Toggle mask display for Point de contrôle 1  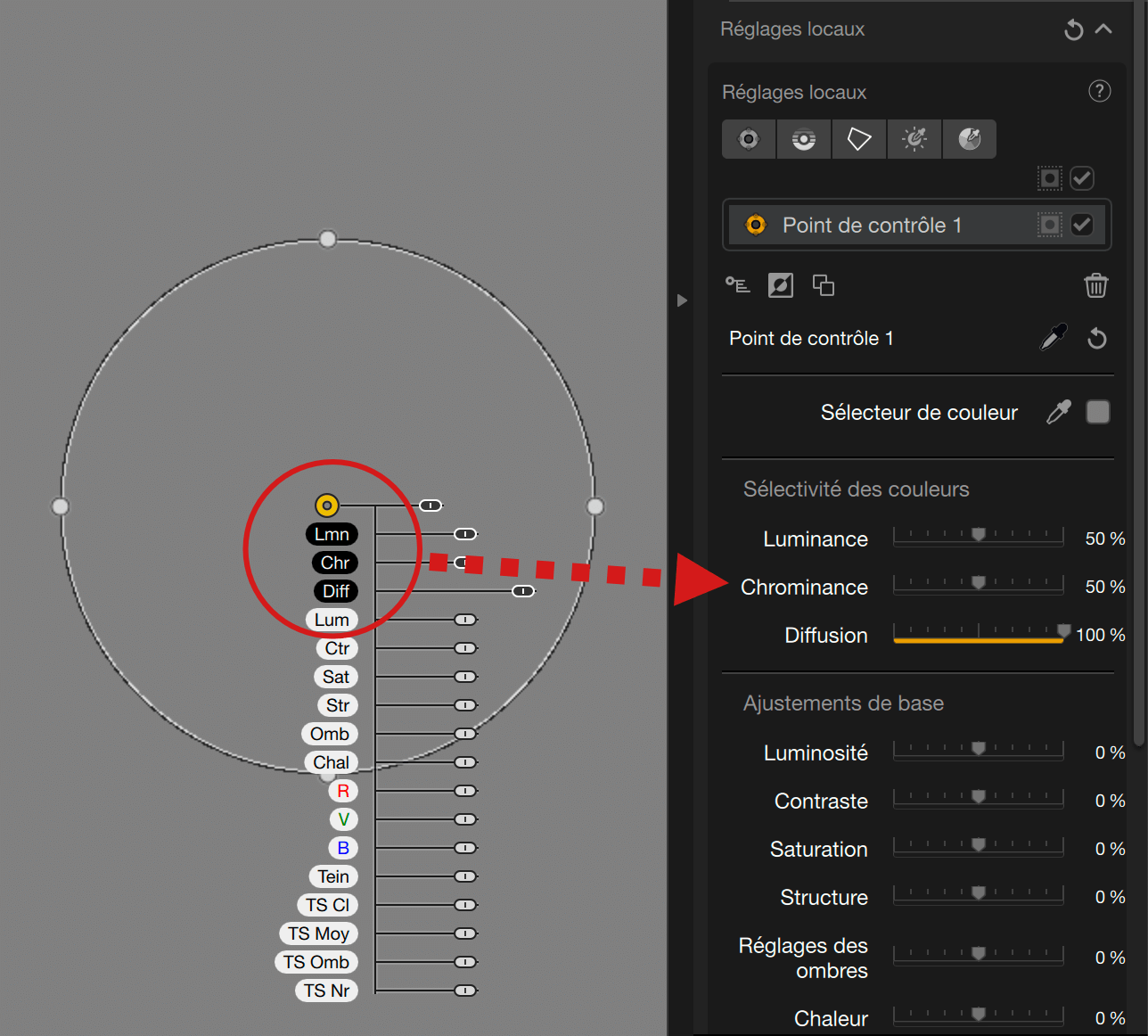pos(1050,225)
